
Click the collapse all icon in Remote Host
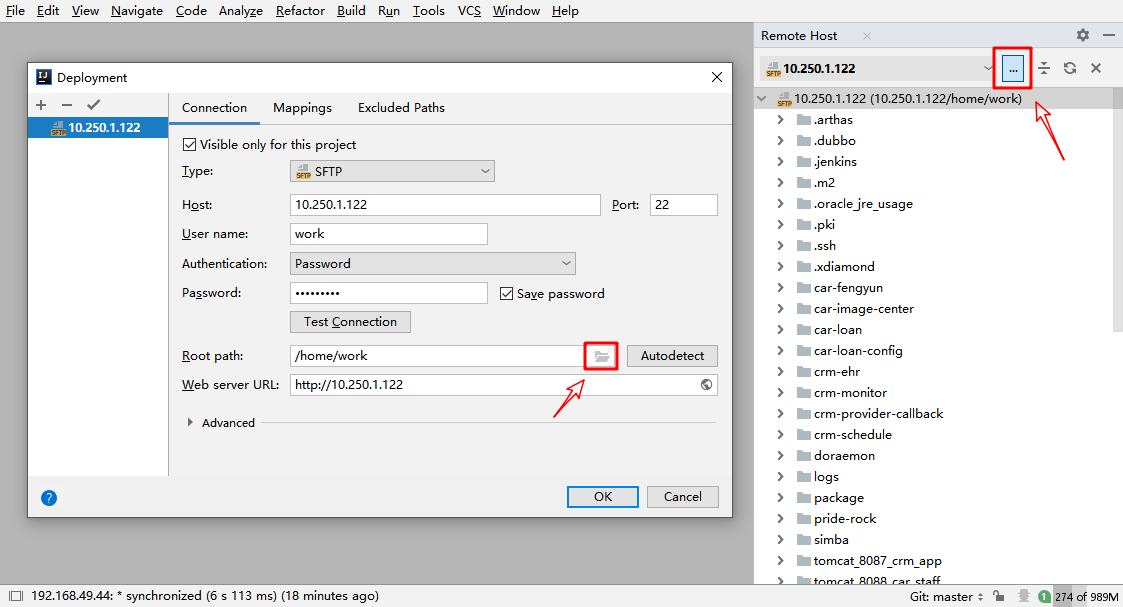(x=1043, y=68)
